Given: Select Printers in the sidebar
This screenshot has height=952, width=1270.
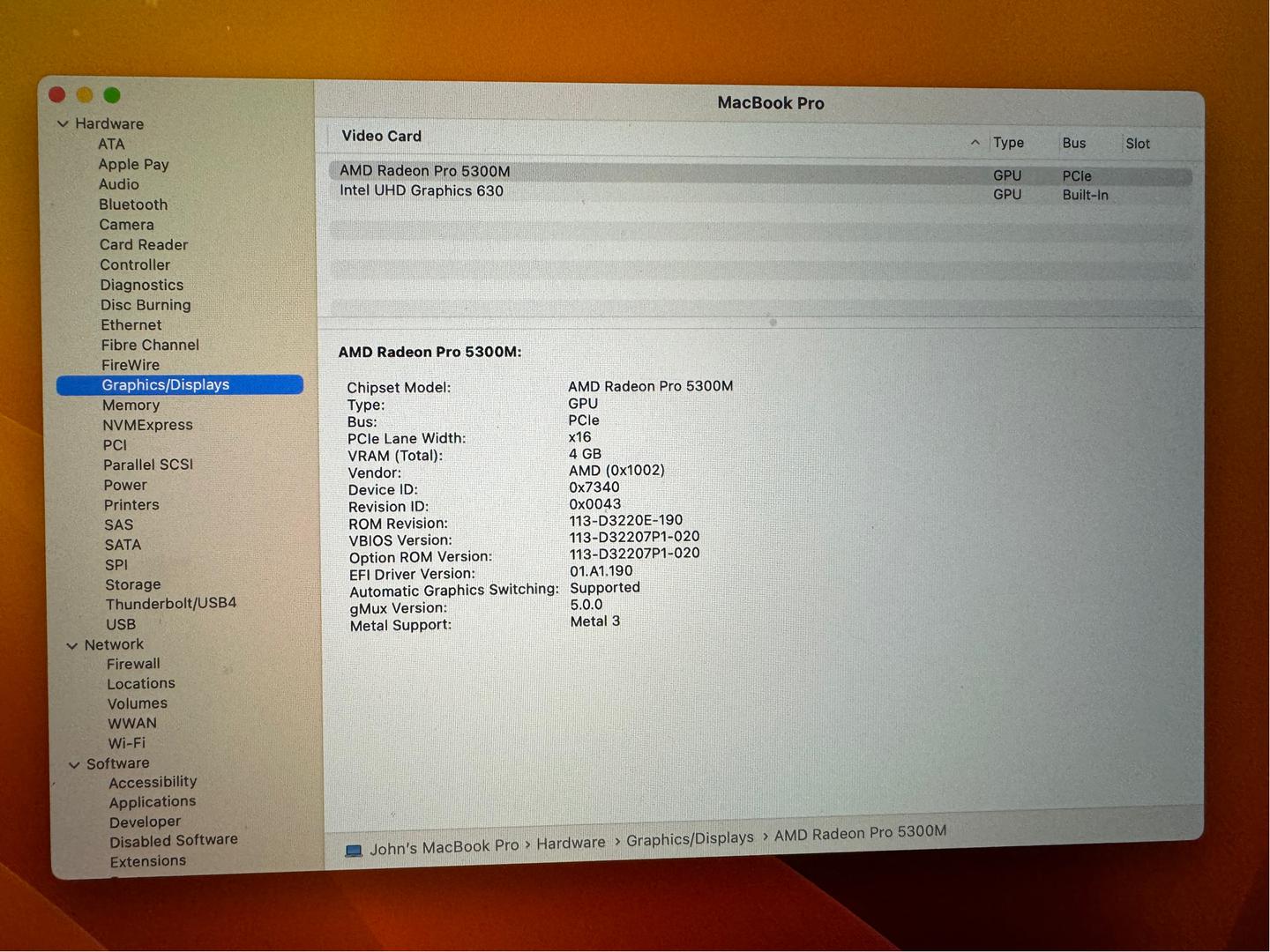Looking at the screenshot, I should coord(131,505).
